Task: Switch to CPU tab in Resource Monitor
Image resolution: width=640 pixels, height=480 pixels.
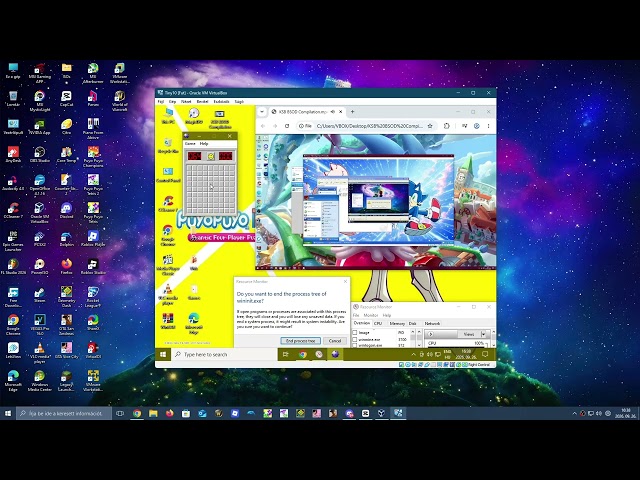Action: pyautogui.click(x=378, y=323)
